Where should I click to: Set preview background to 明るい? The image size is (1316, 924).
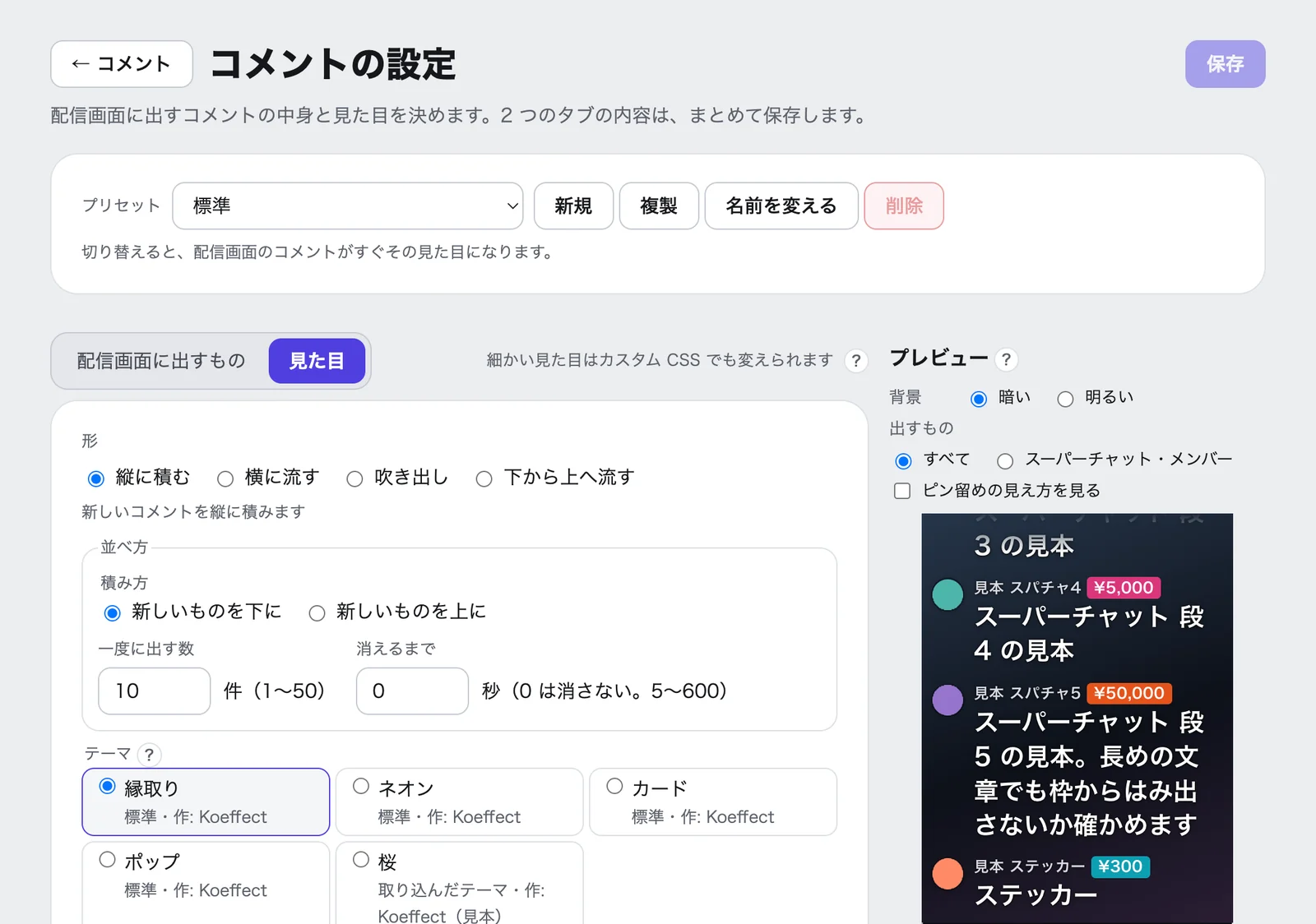(1096, 398)
